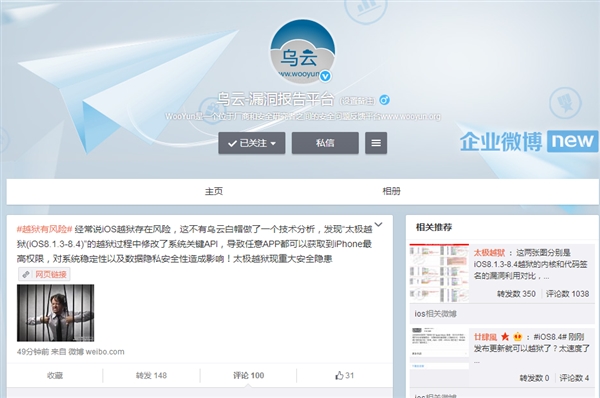Click 转发数 350 on 太极越狱 recommendation
This screenshot has width=600, height=398.
click(x=516, y=294)
